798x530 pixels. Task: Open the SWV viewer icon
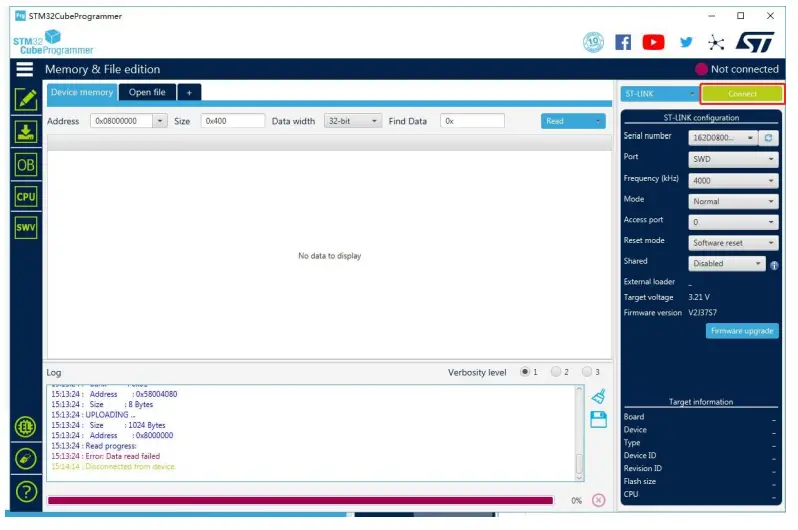pos(26,227)
